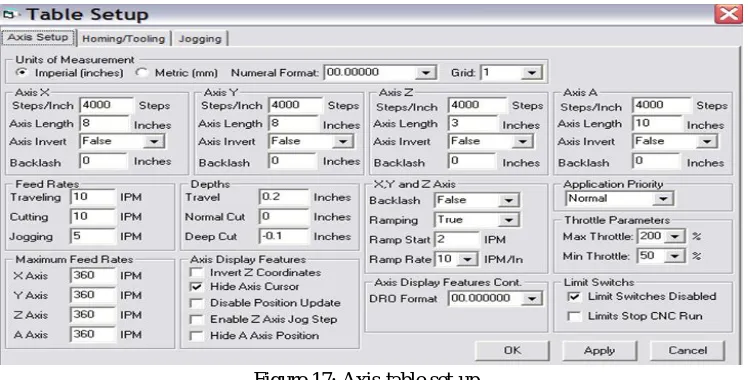Expand the Grid dropdown
Screen dimensions: 748x380
coord(531,73)
